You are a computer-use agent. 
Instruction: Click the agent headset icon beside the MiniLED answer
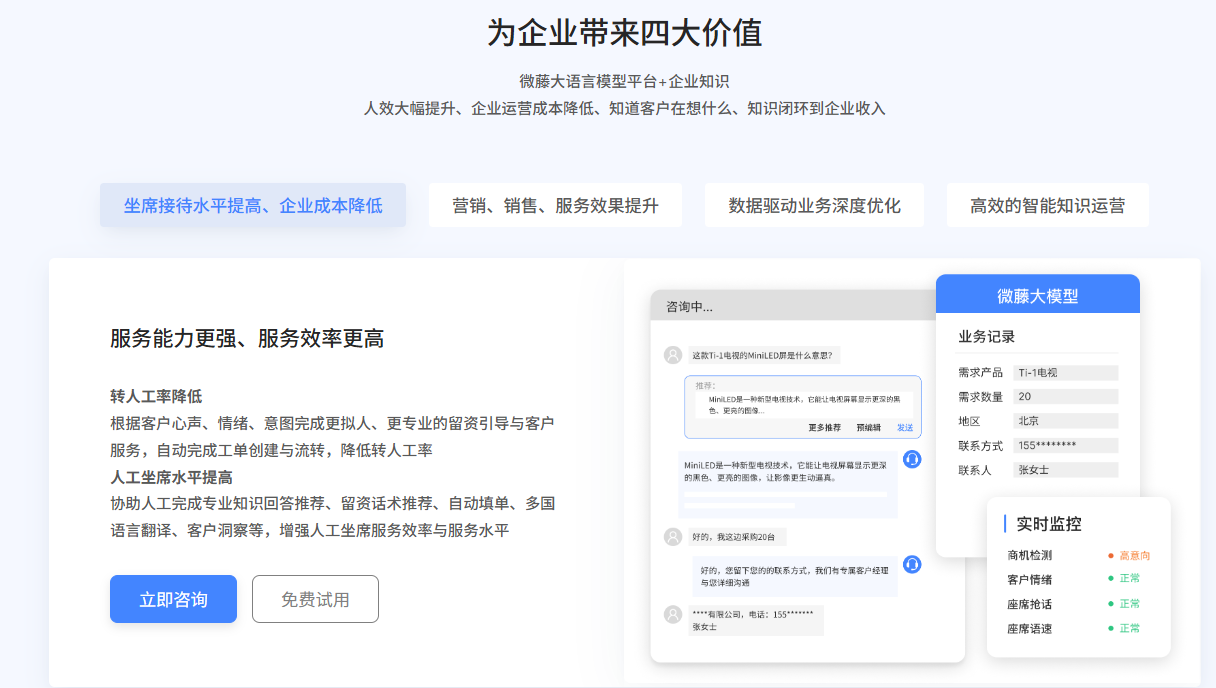[912, 459]
